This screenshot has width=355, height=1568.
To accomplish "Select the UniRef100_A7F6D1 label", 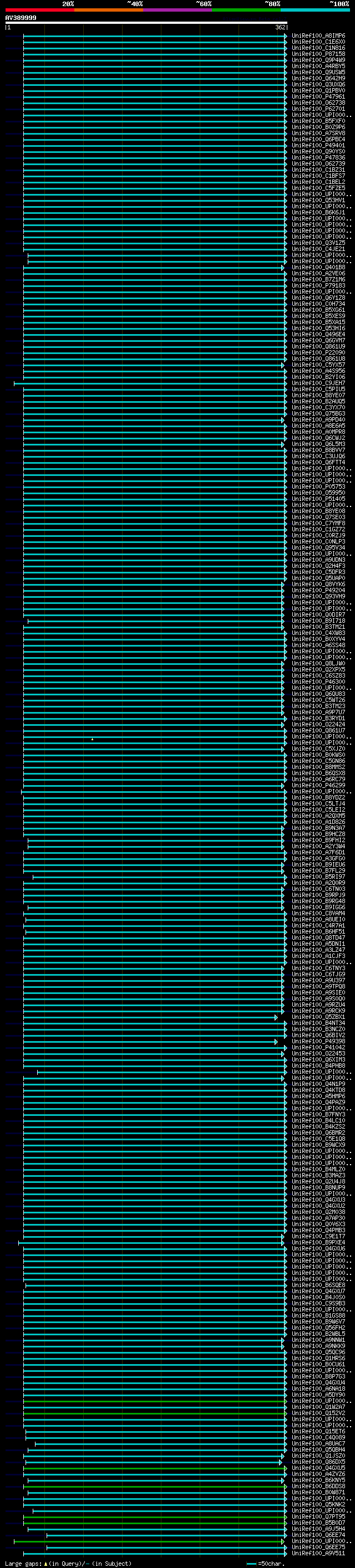I will pos(318,852).
